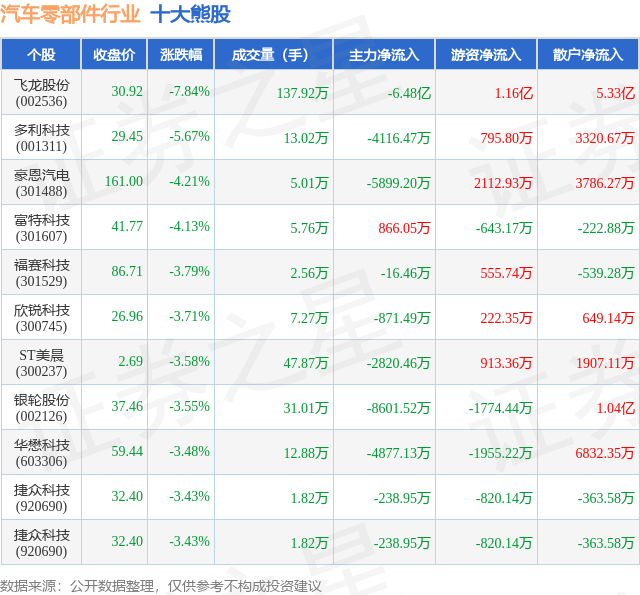Image resolution: width=640 pixels, height=595 pixels.
Task: Select stock 富特科技 (301607)
Action: 41,228
